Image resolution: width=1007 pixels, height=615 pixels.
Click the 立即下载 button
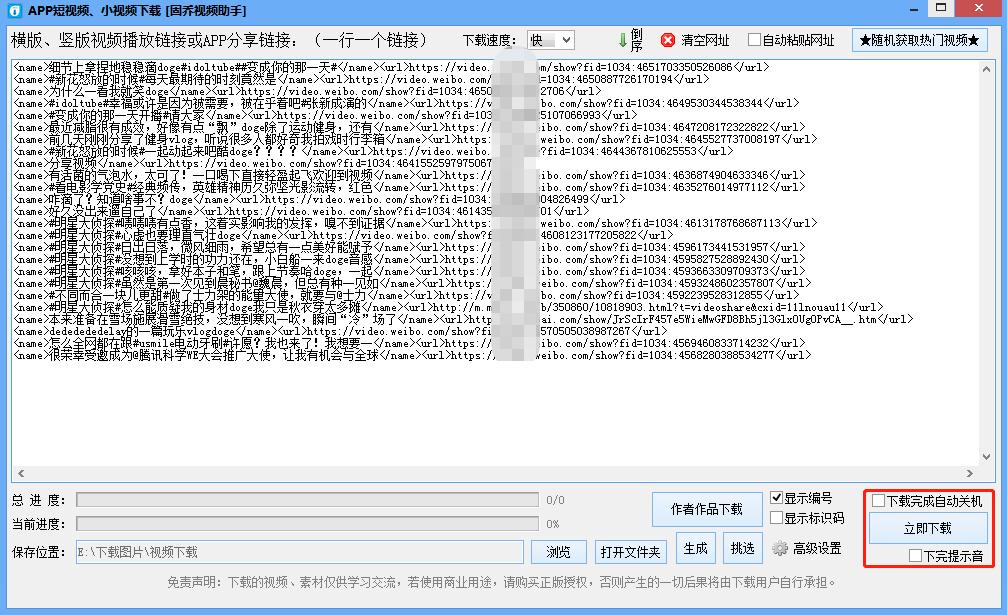pyautogui.click(x=927, y=528)
